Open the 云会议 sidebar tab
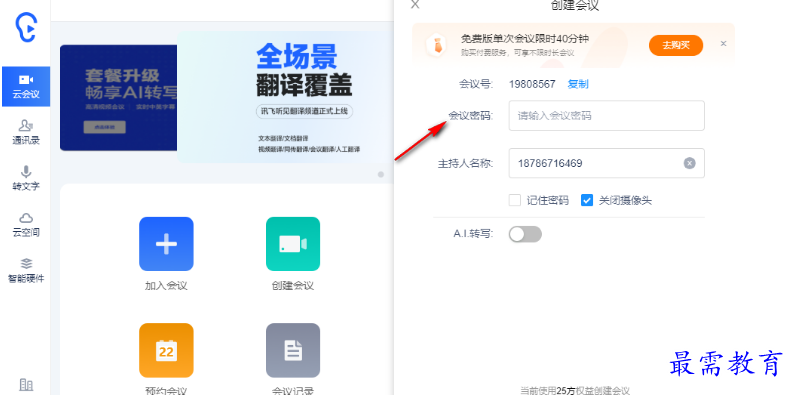 (26, 86)
